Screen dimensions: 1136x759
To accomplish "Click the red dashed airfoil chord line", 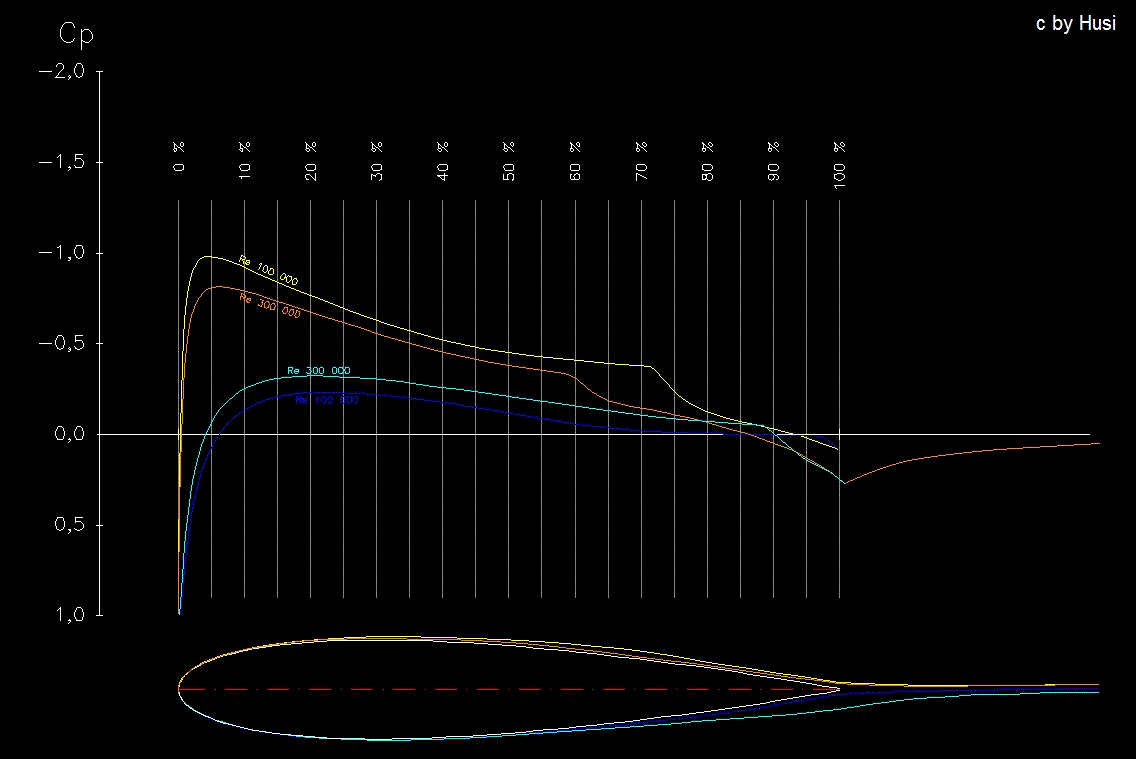I will point(500,689).
